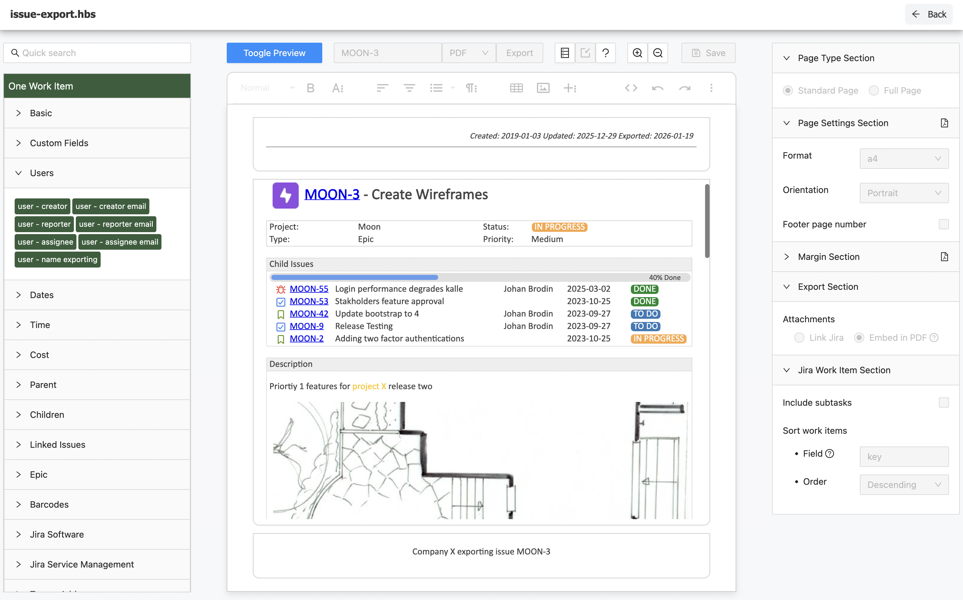Insert the 'user - name exporting' tag
963x600 pixels.
tap(58, 260)
